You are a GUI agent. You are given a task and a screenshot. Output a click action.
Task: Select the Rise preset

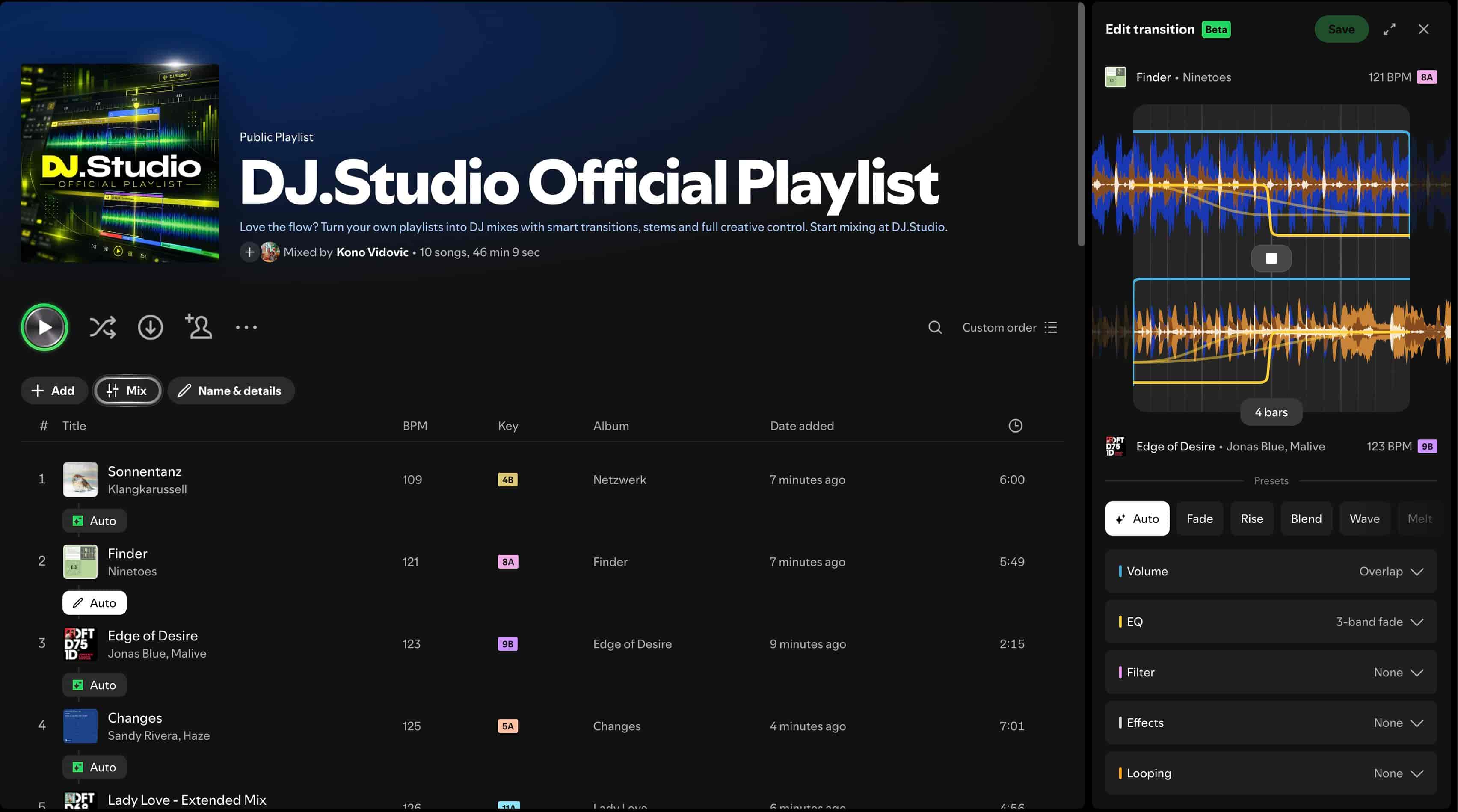(1251, 519)
